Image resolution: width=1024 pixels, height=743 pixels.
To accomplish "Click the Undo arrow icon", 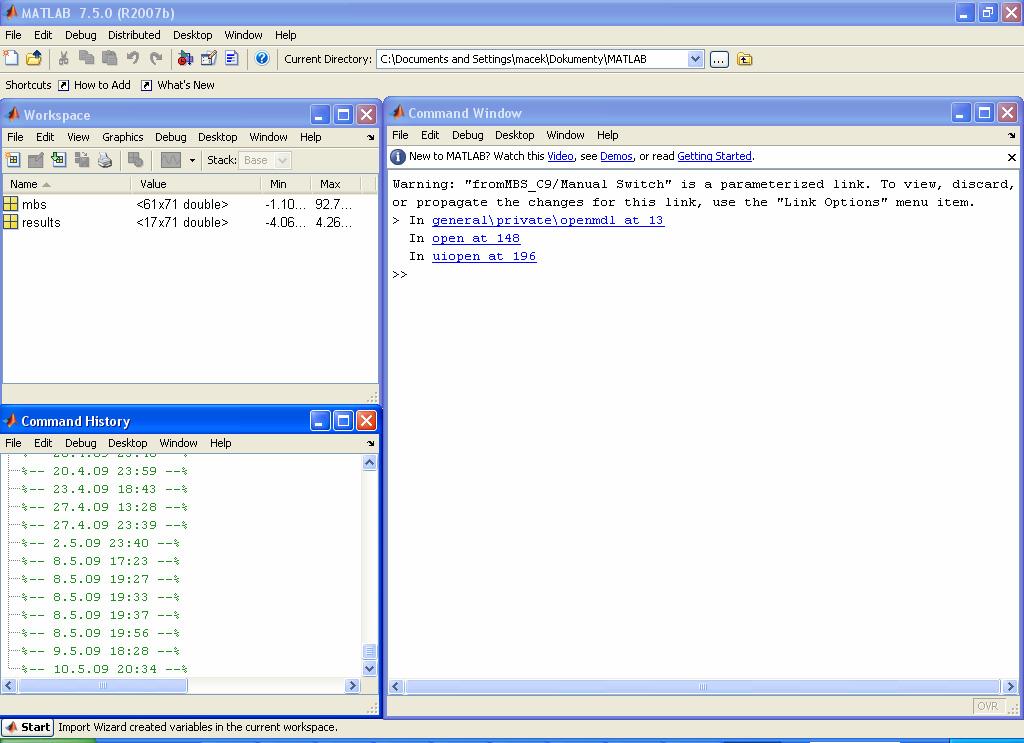I will point(133,59).
